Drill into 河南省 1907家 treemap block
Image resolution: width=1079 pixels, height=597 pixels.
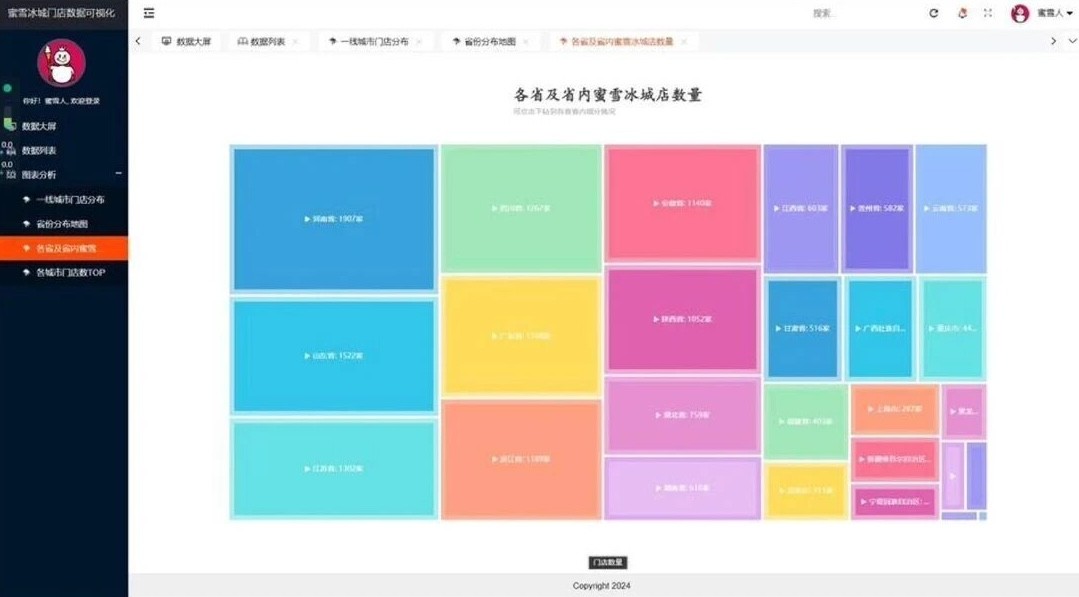click(334, 219)
